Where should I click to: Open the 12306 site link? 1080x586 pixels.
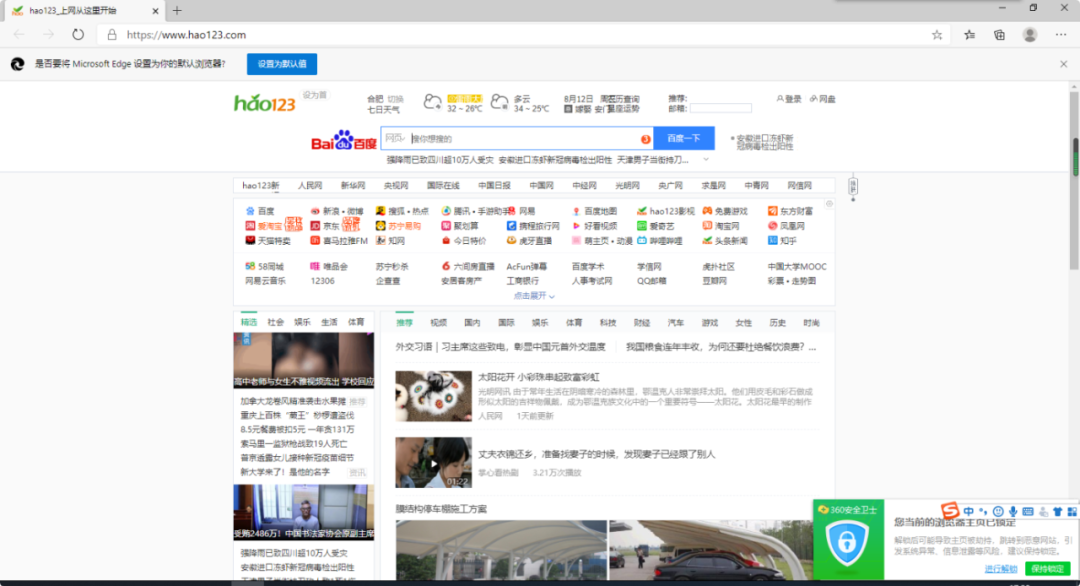click(322, 281)
